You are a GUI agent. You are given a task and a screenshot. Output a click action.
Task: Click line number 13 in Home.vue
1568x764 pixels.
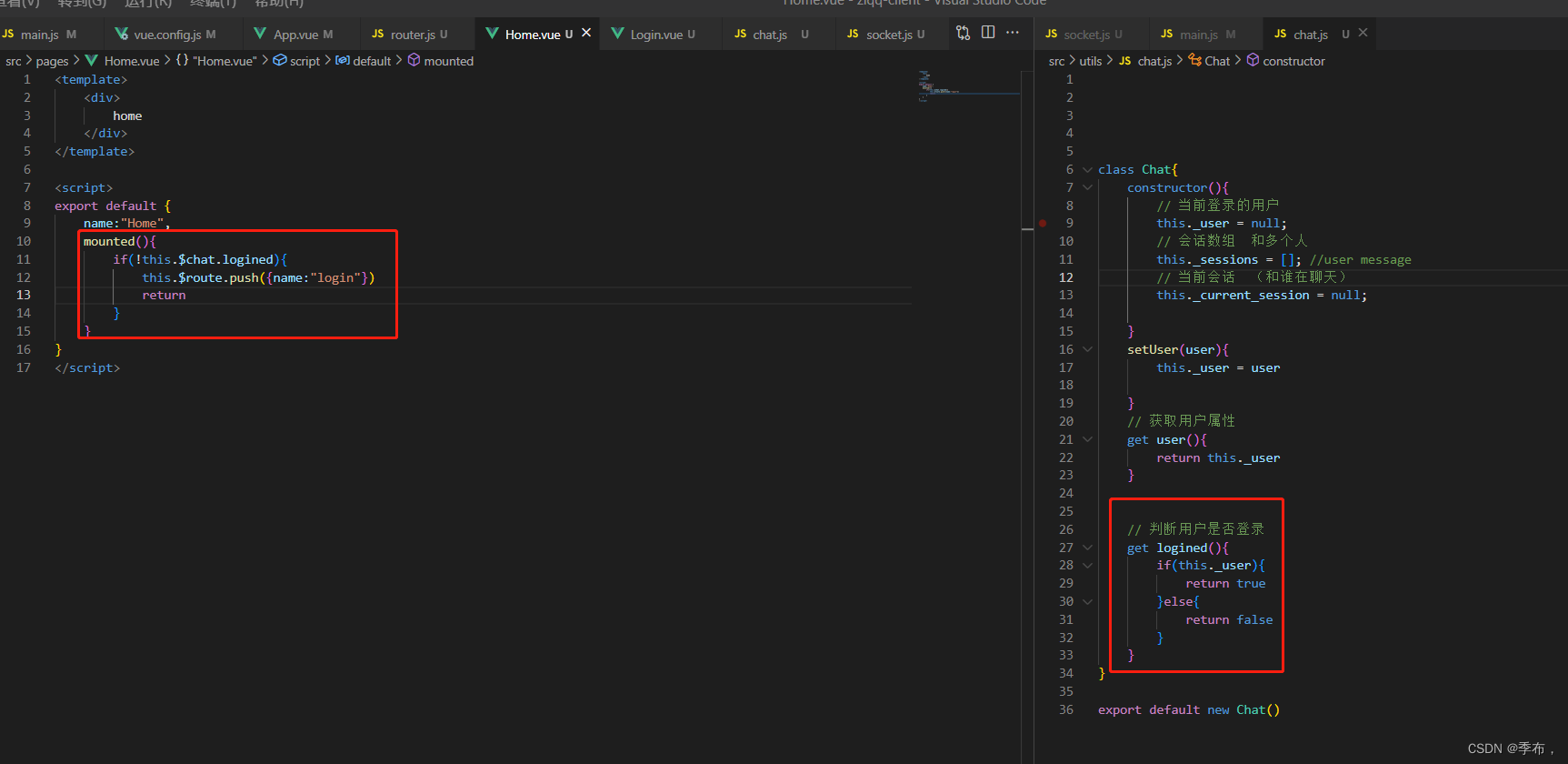point(24,295)
